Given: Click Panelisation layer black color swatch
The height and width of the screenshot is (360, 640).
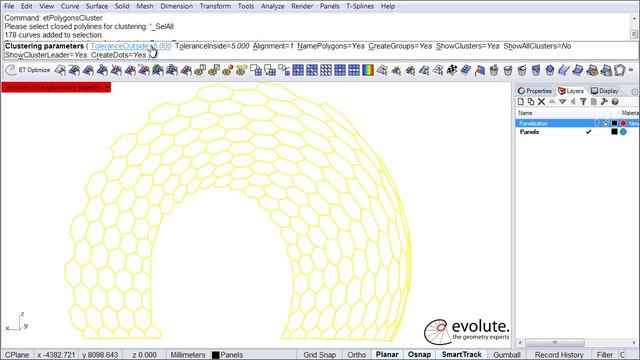Looking at the screenshot, I should tap(614, 123).
